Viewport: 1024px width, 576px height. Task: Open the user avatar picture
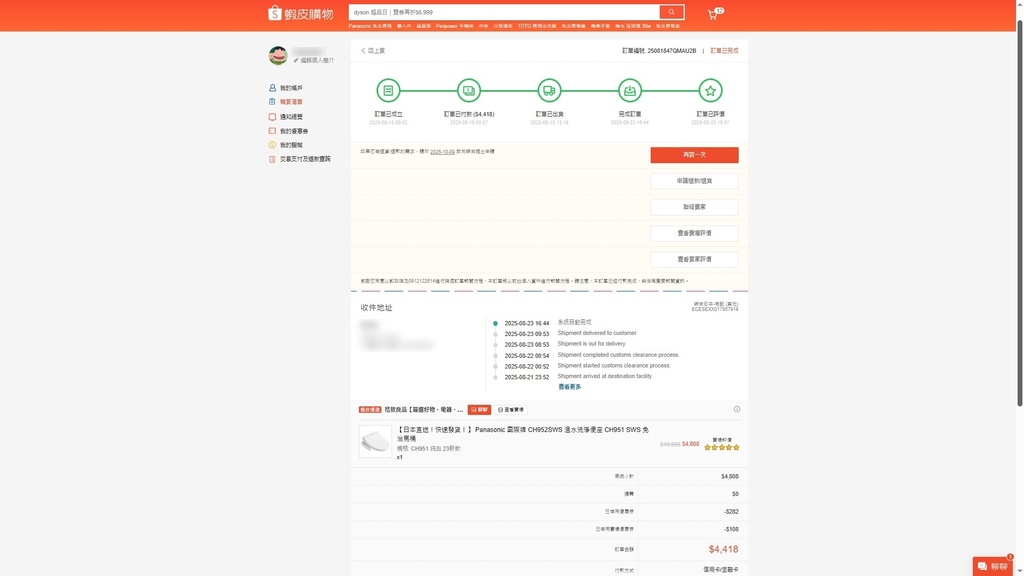278,55
